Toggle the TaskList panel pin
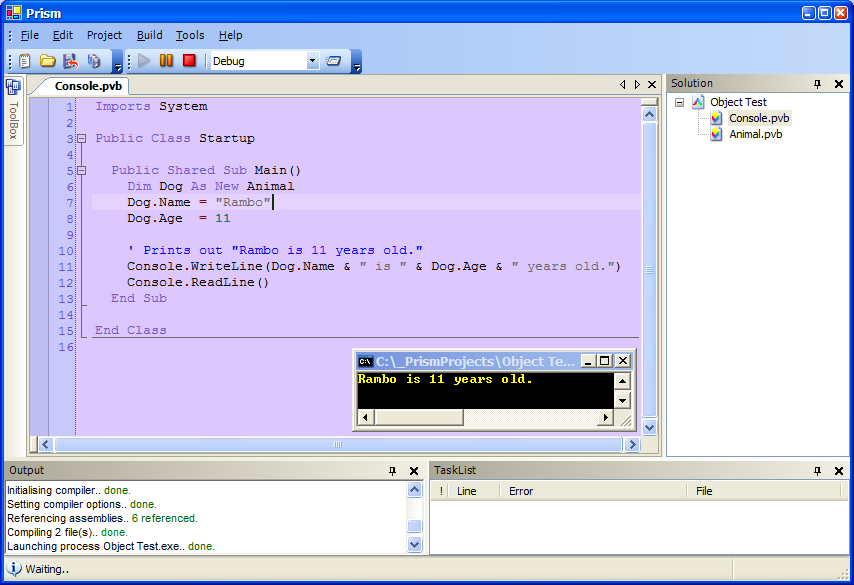 pos(817,470)
